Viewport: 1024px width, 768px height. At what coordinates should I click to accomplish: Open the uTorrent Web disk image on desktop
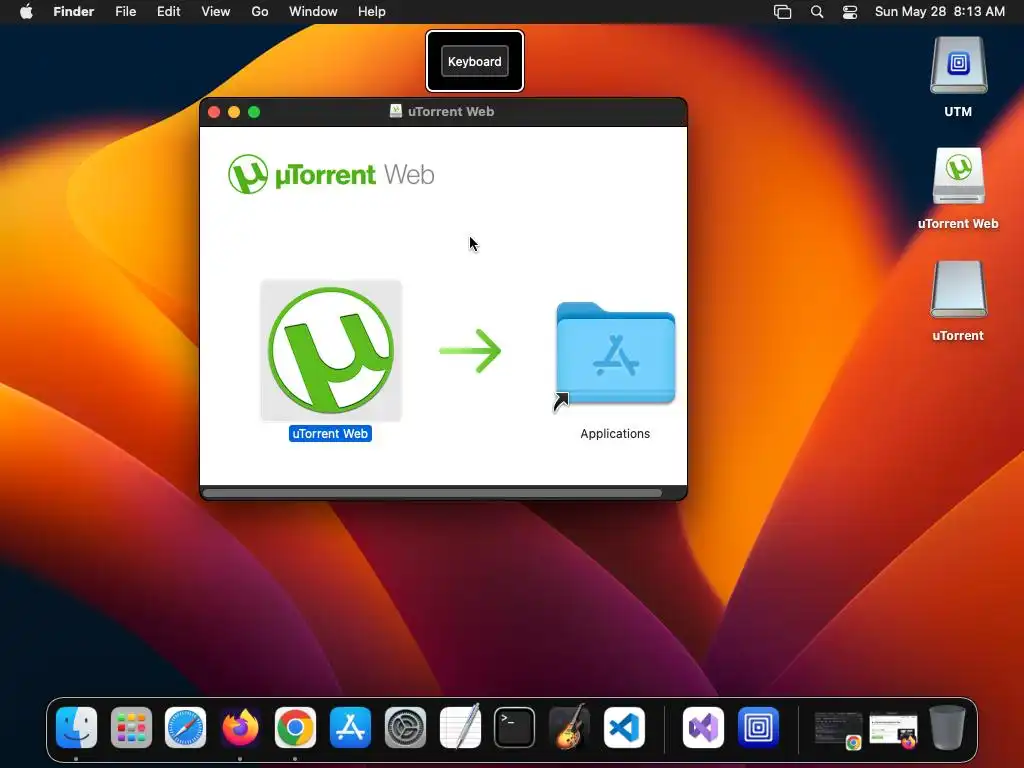click(x=958, y=177)
